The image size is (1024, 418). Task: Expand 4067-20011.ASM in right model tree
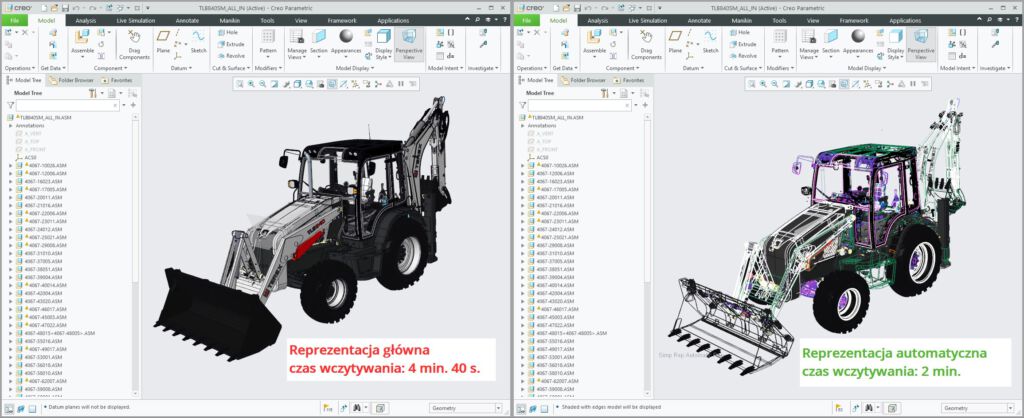(522, 197)
